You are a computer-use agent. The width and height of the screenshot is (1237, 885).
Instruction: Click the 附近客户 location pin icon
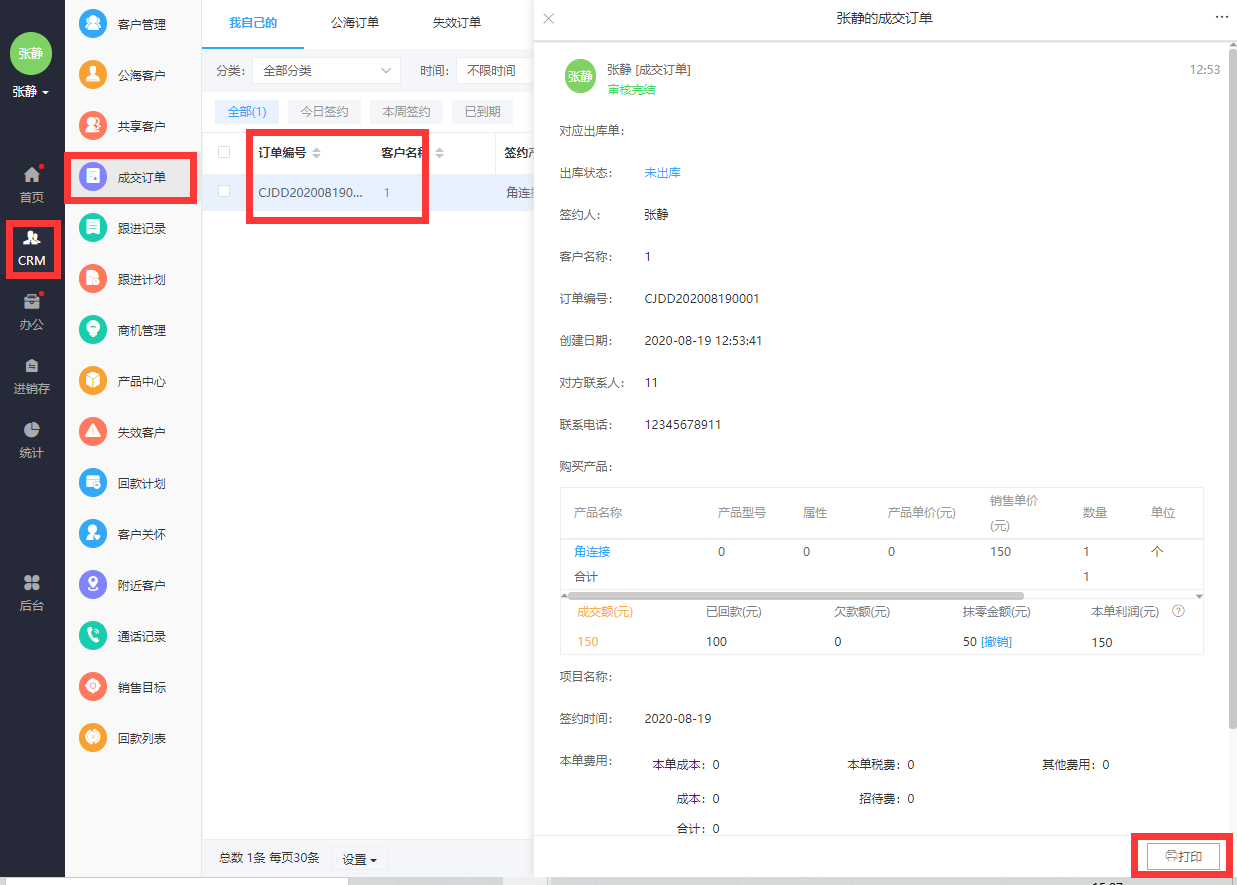pyautogui.click(x=93, y=585)
